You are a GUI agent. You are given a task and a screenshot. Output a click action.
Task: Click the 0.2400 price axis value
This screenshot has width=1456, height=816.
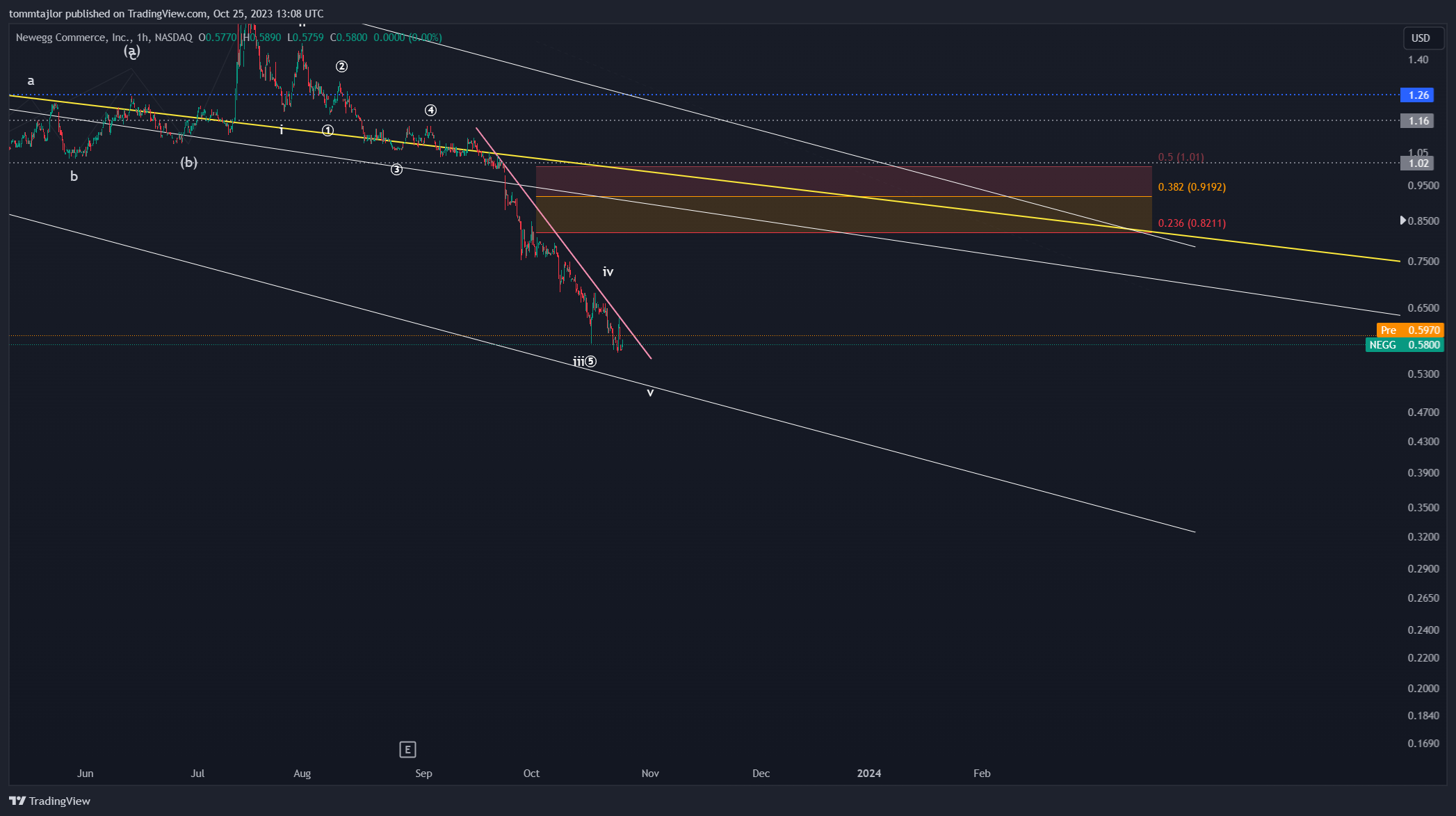[x=1423, y=630]
